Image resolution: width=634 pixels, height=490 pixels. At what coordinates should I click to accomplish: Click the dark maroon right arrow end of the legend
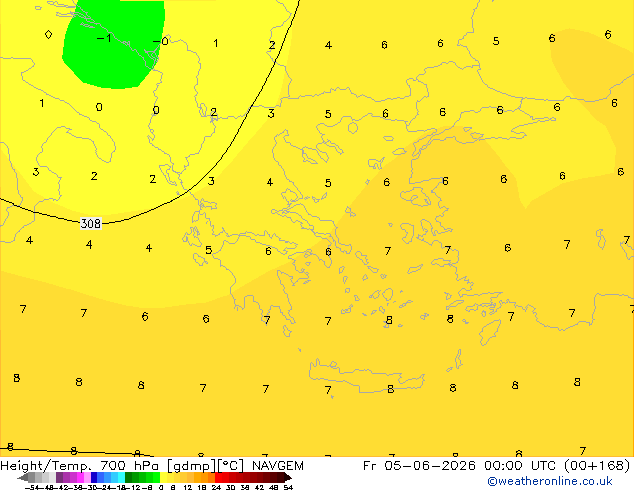click(287, 477)
